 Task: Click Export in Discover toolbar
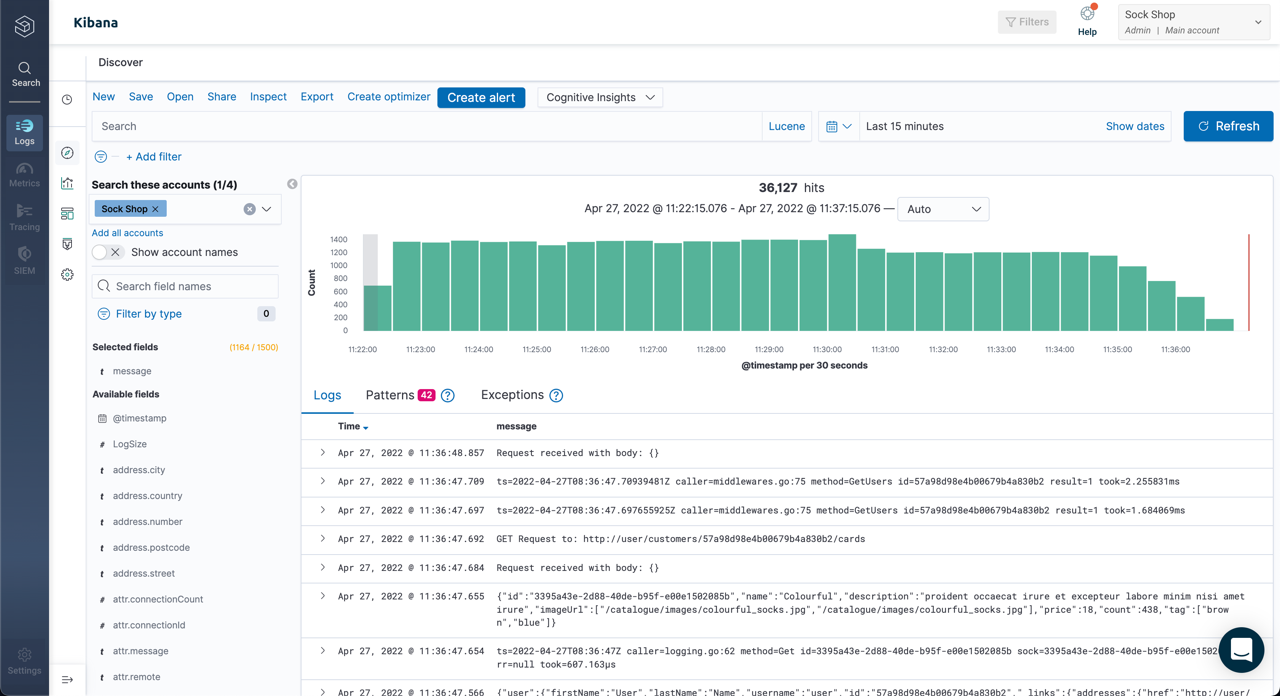tap(317, 97)
